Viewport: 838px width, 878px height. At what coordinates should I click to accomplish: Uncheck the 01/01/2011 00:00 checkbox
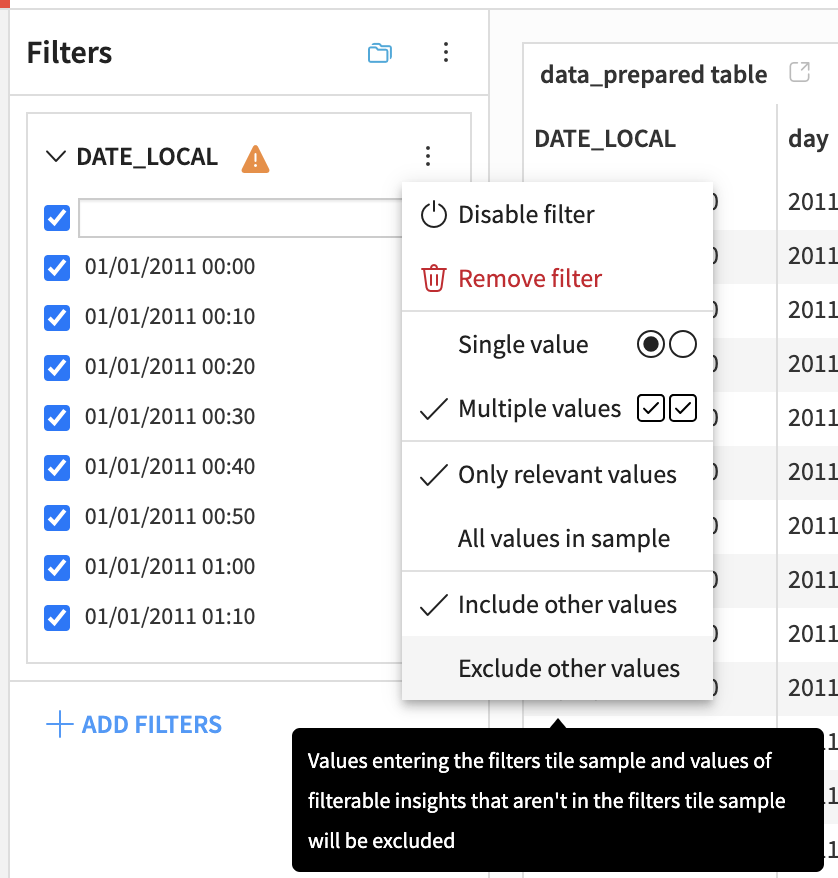coord(57,268)
